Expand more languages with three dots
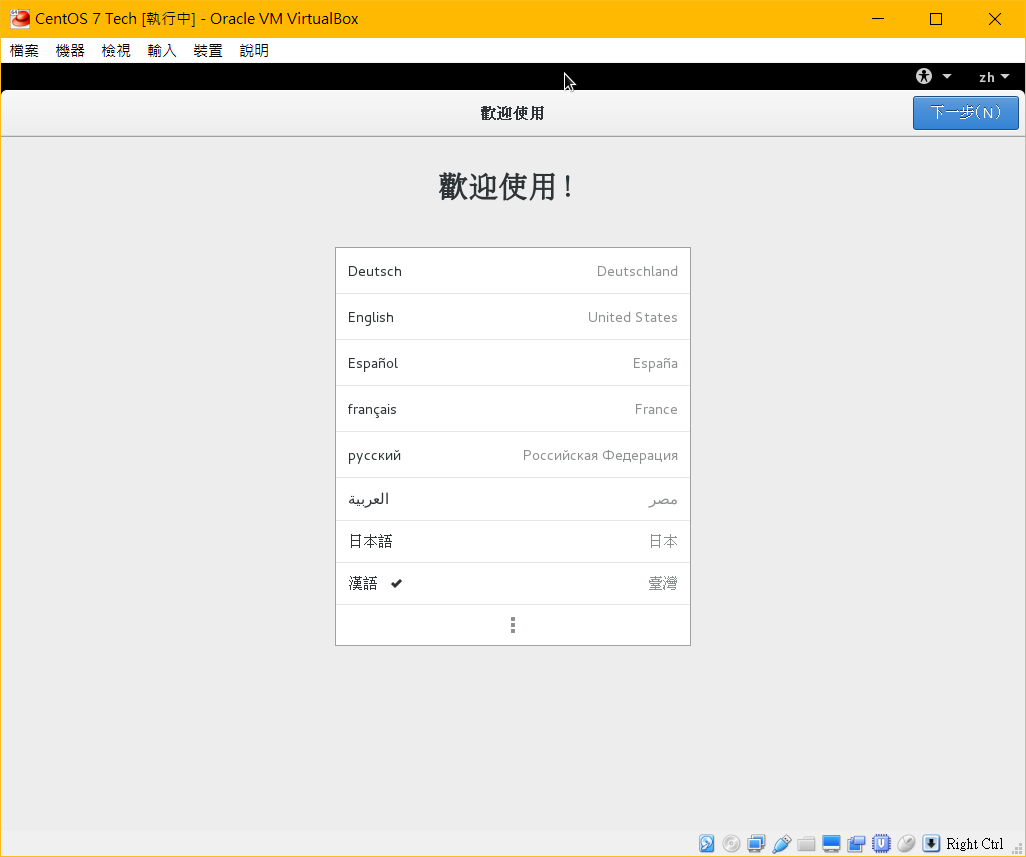The width and height of the screenshot is (1026, 857). 512,625
